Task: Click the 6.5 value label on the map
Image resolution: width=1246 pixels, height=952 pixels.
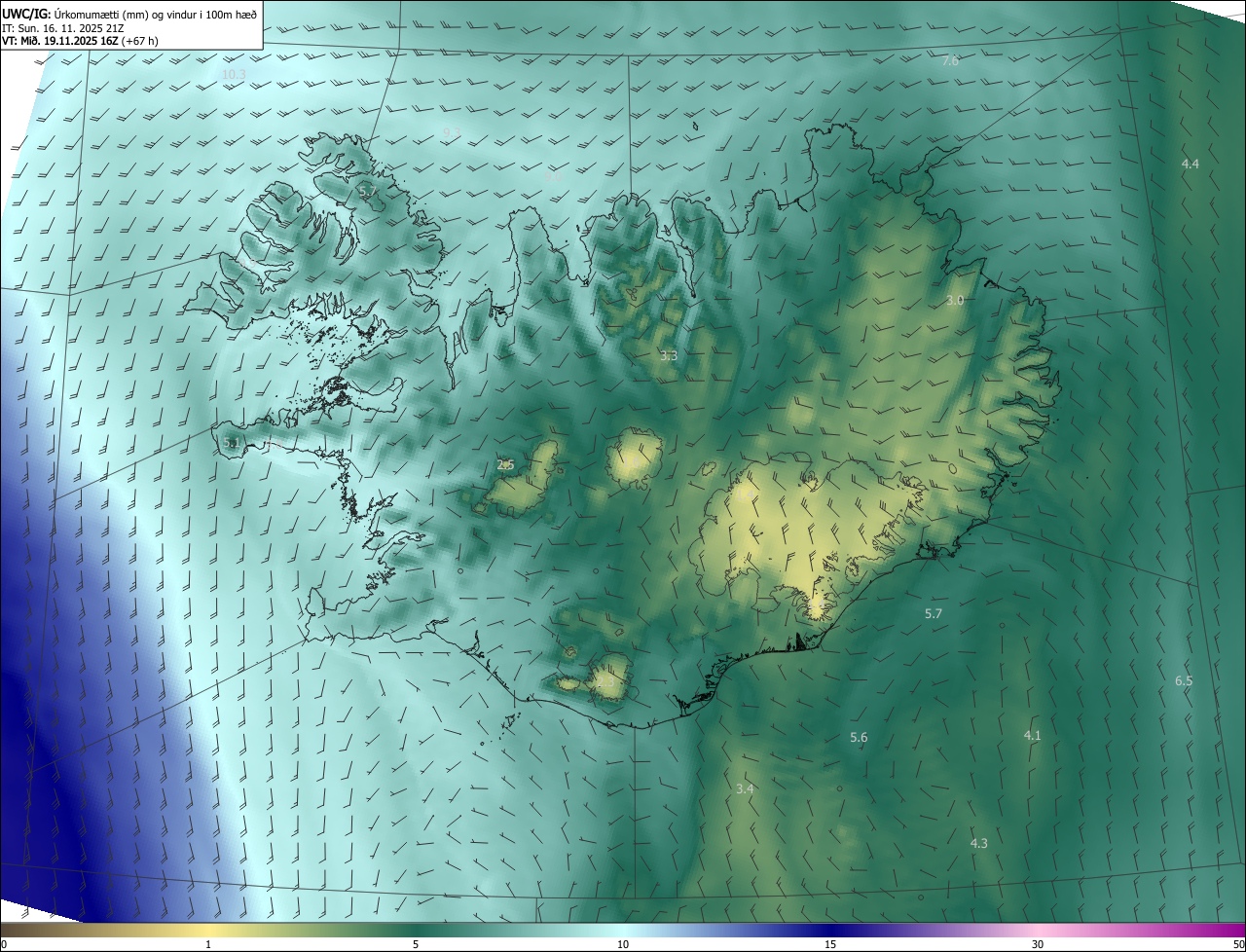Action: click(x=1184, y=681)
